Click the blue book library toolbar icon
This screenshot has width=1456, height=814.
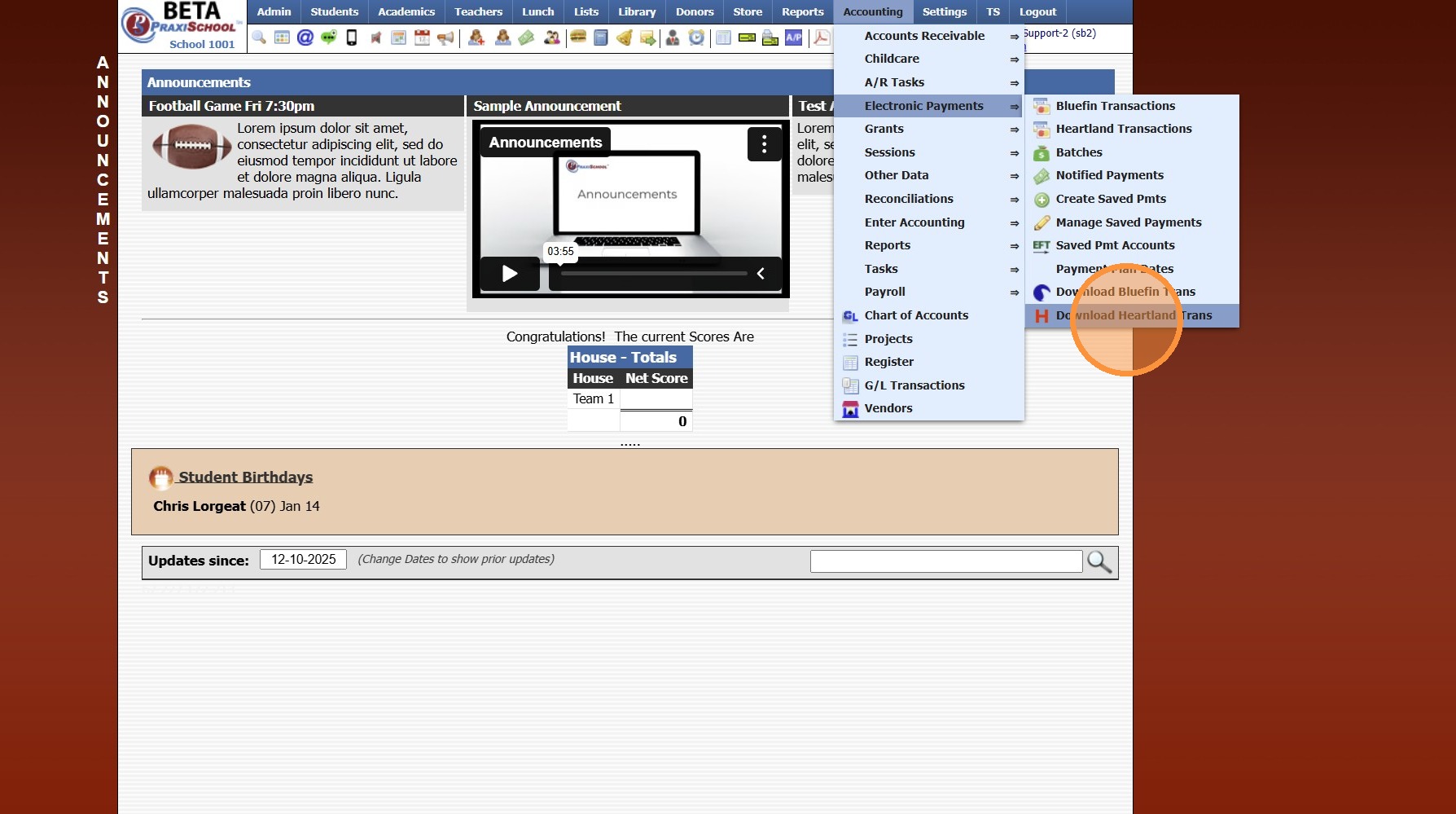pos(601,37)
